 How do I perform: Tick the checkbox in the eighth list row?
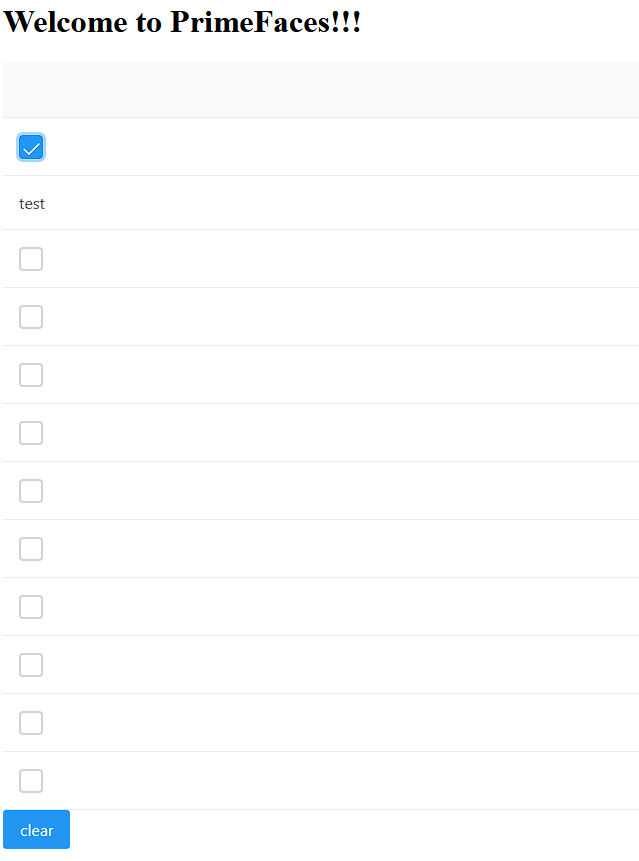click(31, 607)
